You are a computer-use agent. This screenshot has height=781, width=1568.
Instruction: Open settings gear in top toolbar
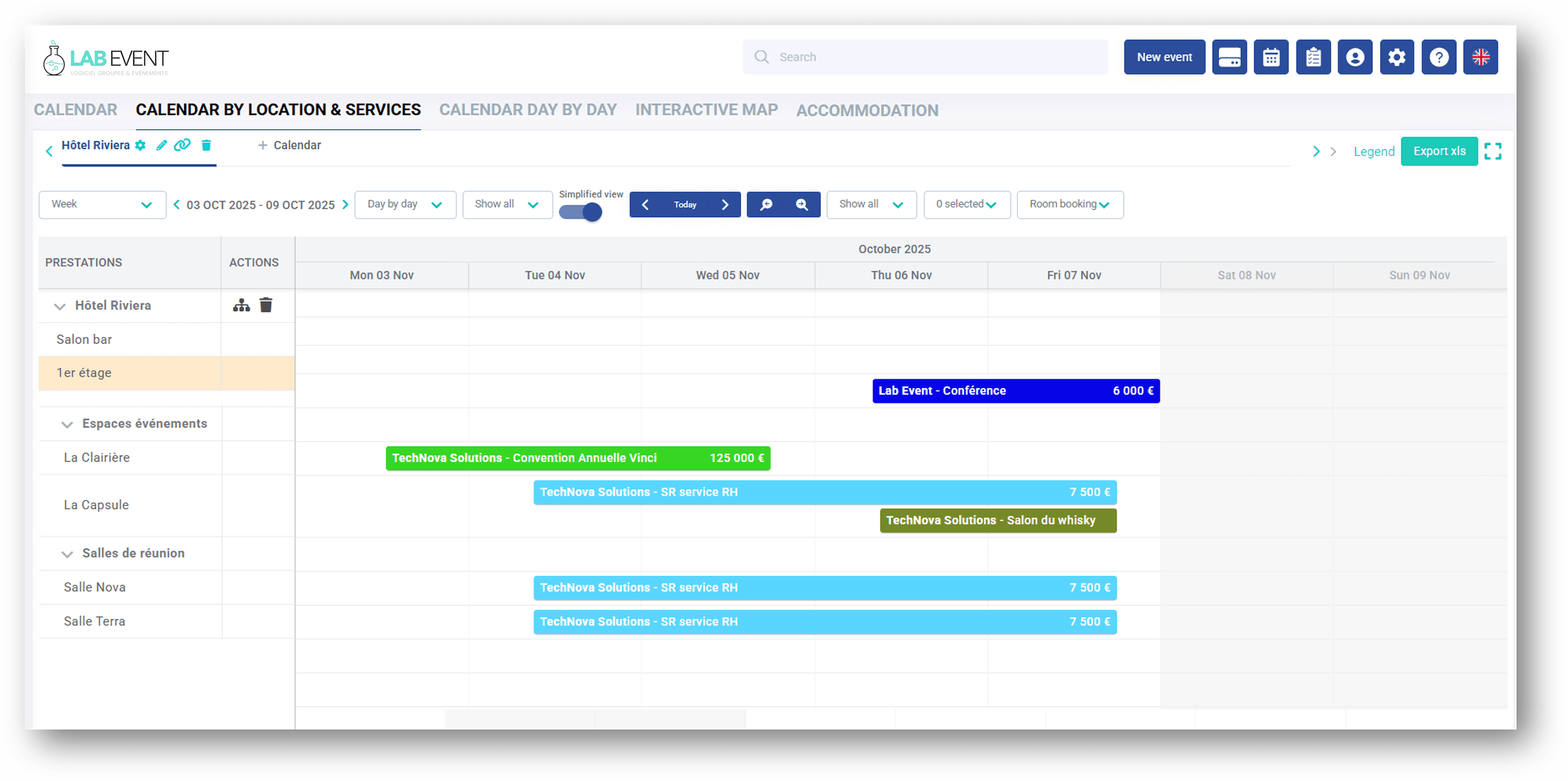click(x=1397, y=57)
